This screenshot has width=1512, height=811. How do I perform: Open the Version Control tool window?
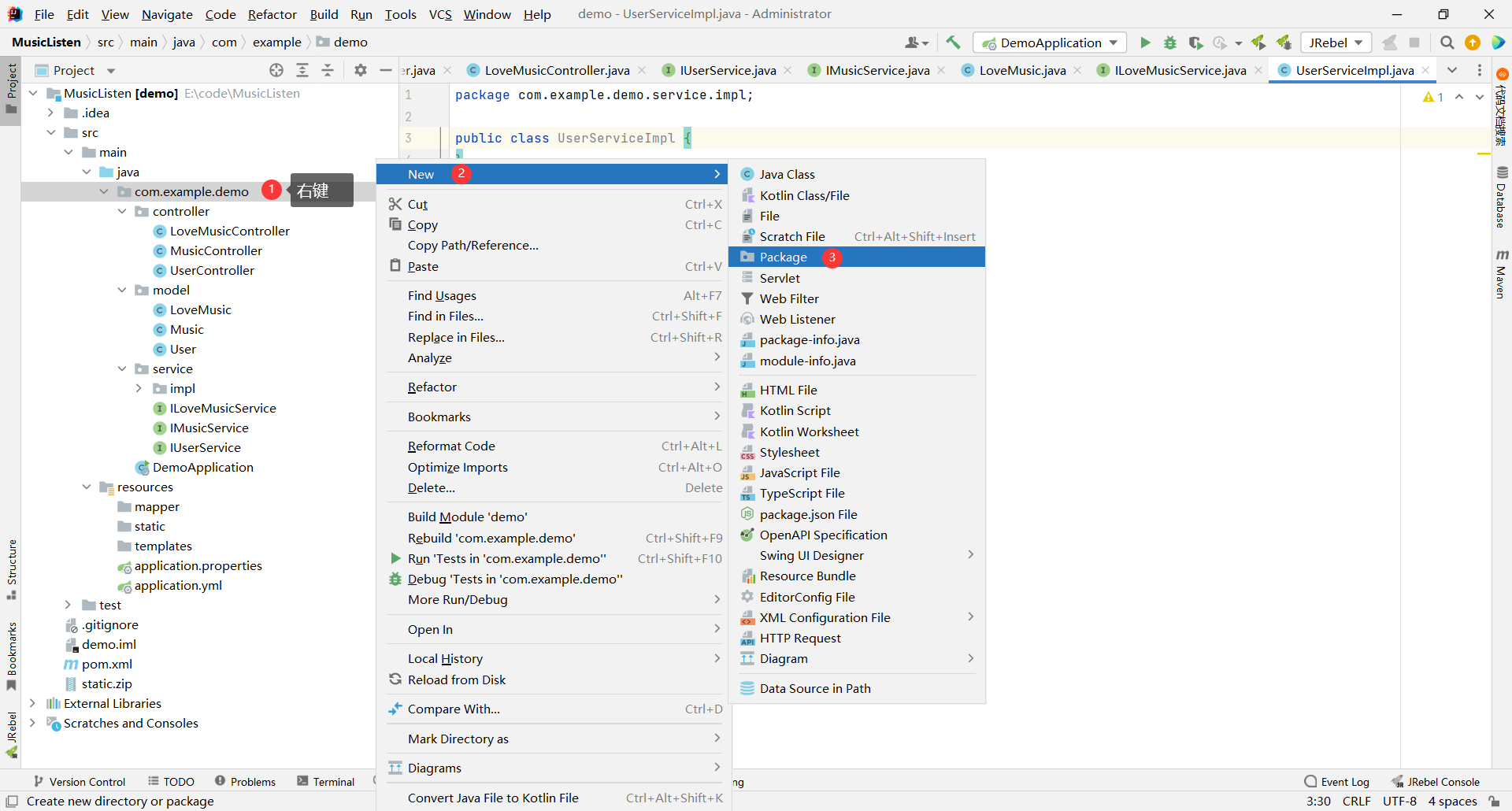[80, 782]
